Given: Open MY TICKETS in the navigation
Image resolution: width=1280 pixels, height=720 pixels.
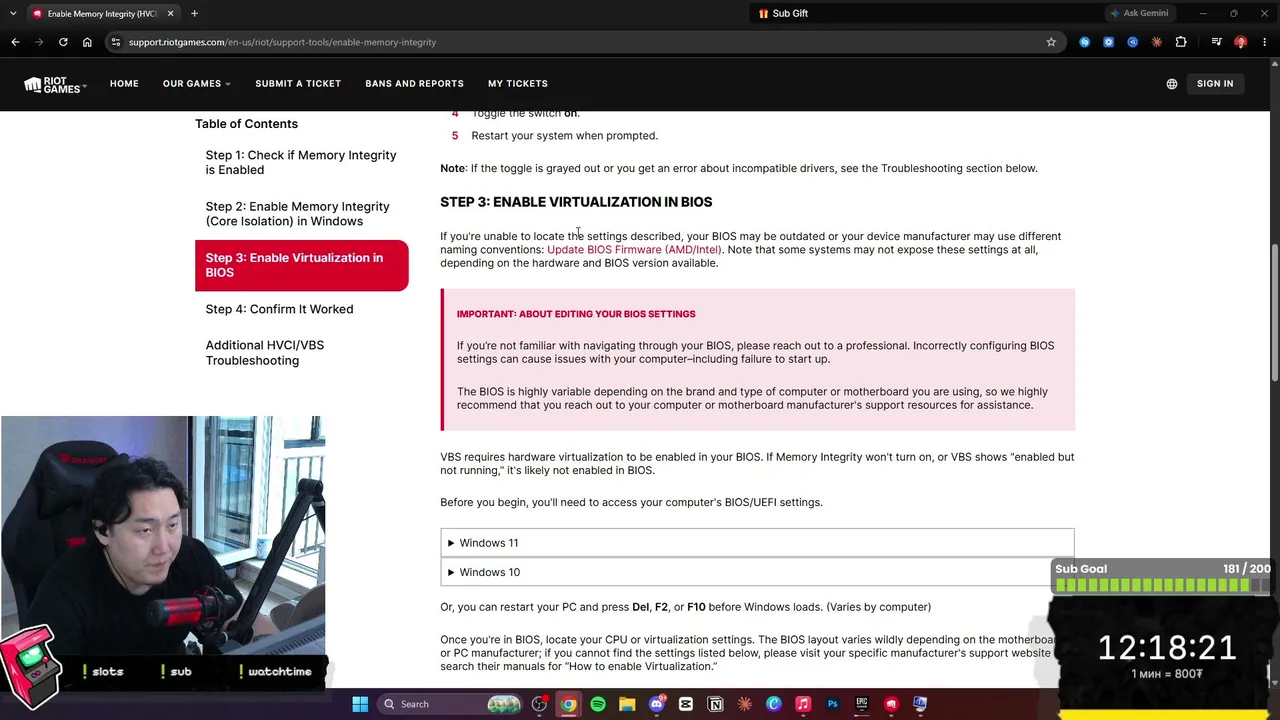Looking at the screenshot, I should pos(518,84).
